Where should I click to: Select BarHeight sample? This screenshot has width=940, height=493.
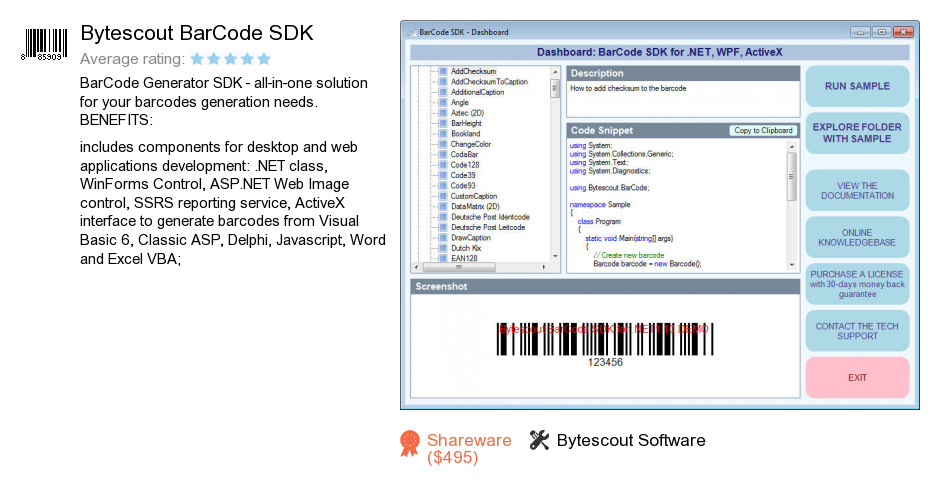coord(466,124)
